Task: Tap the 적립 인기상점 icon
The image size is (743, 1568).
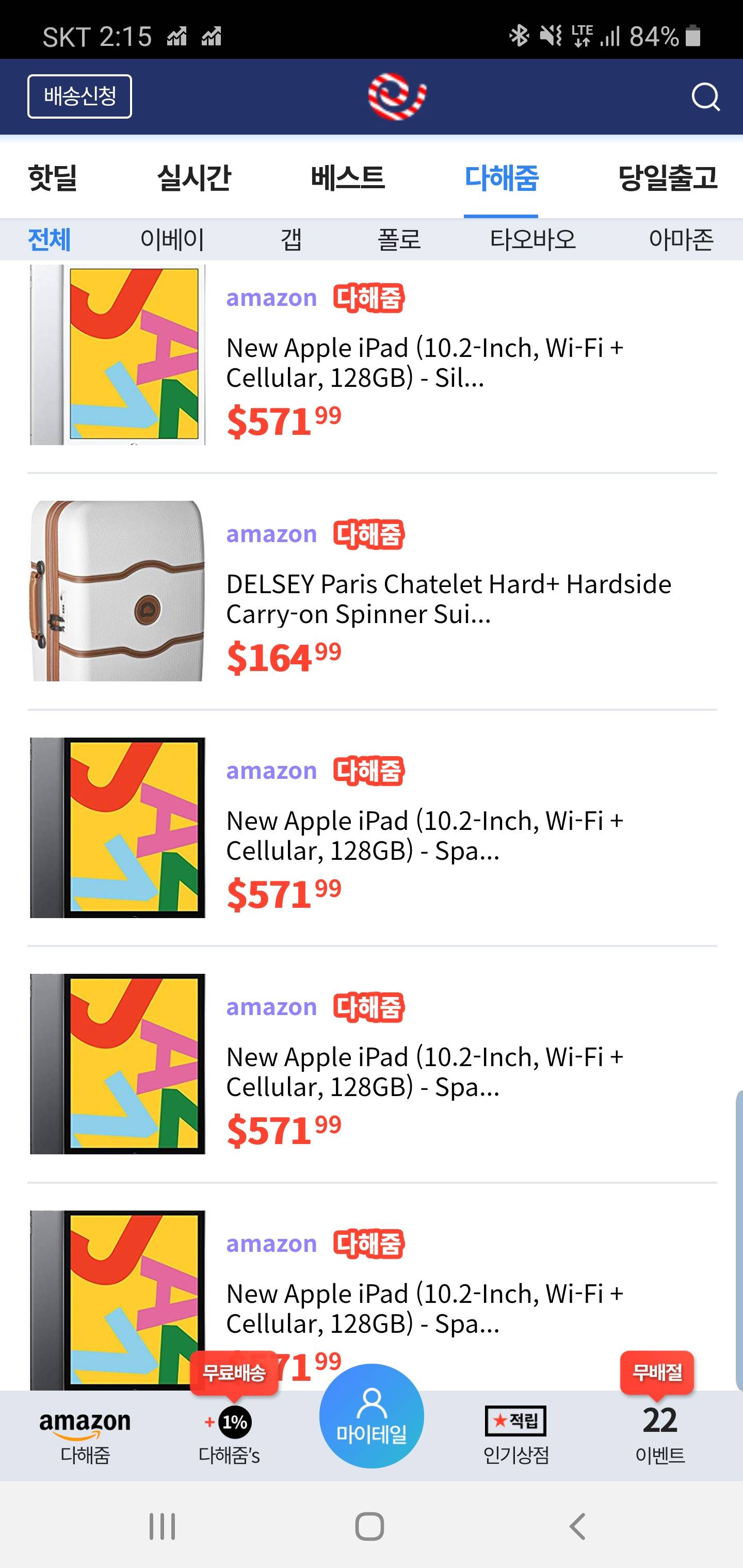Action: [516, 1435]
